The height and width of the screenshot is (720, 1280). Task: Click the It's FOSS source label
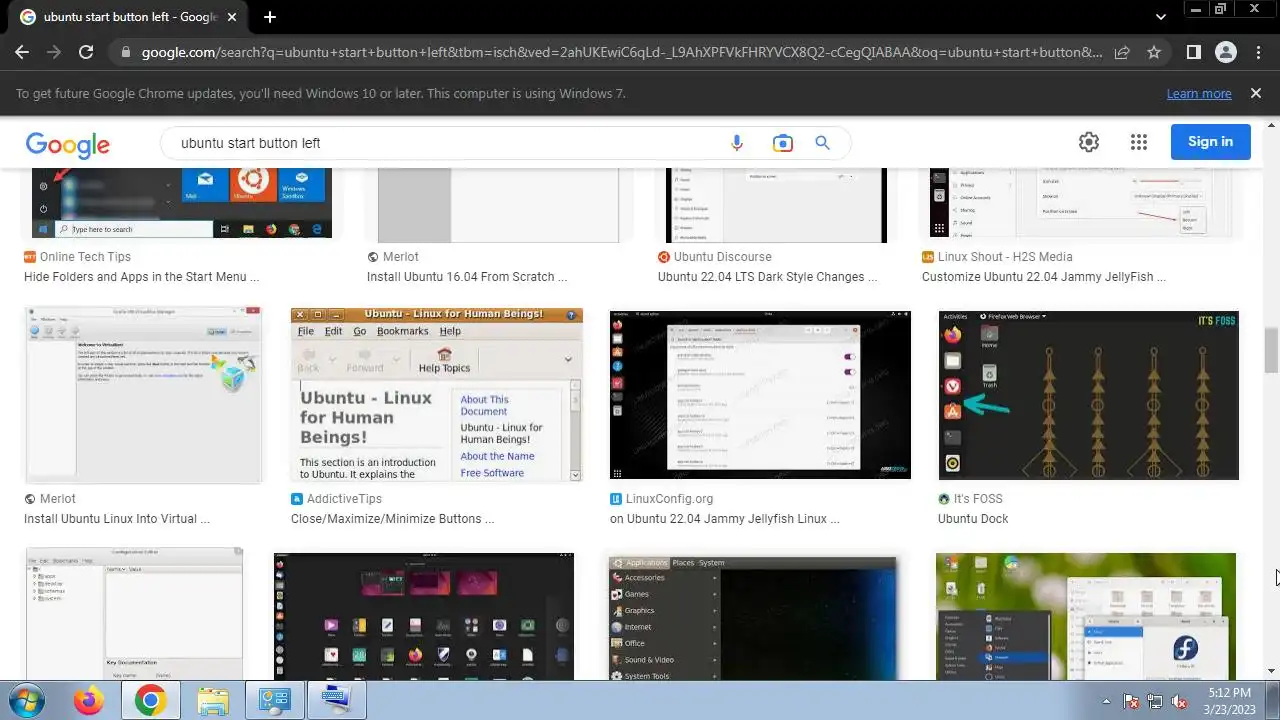click(977, 499)
